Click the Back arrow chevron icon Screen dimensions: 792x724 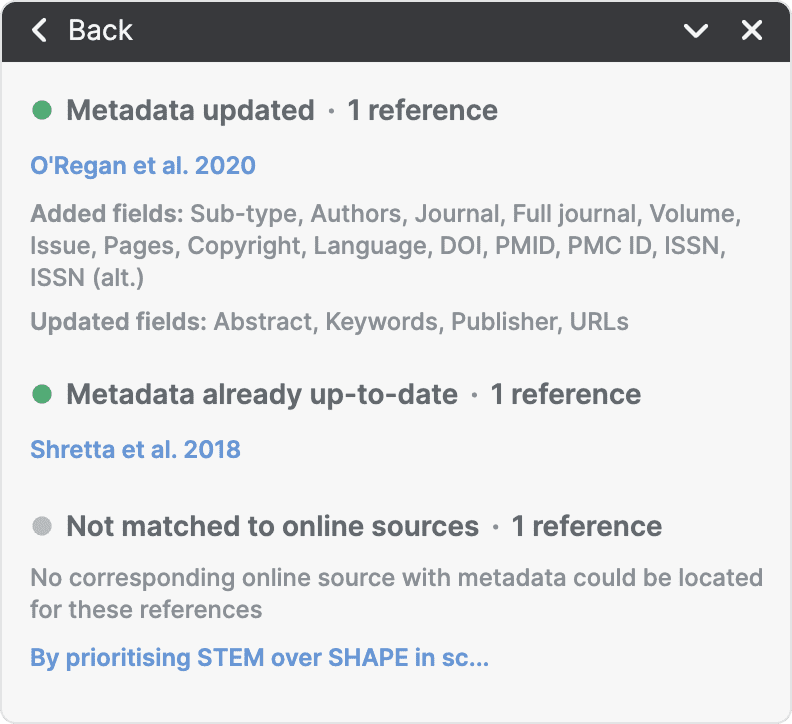coord(40,31)
